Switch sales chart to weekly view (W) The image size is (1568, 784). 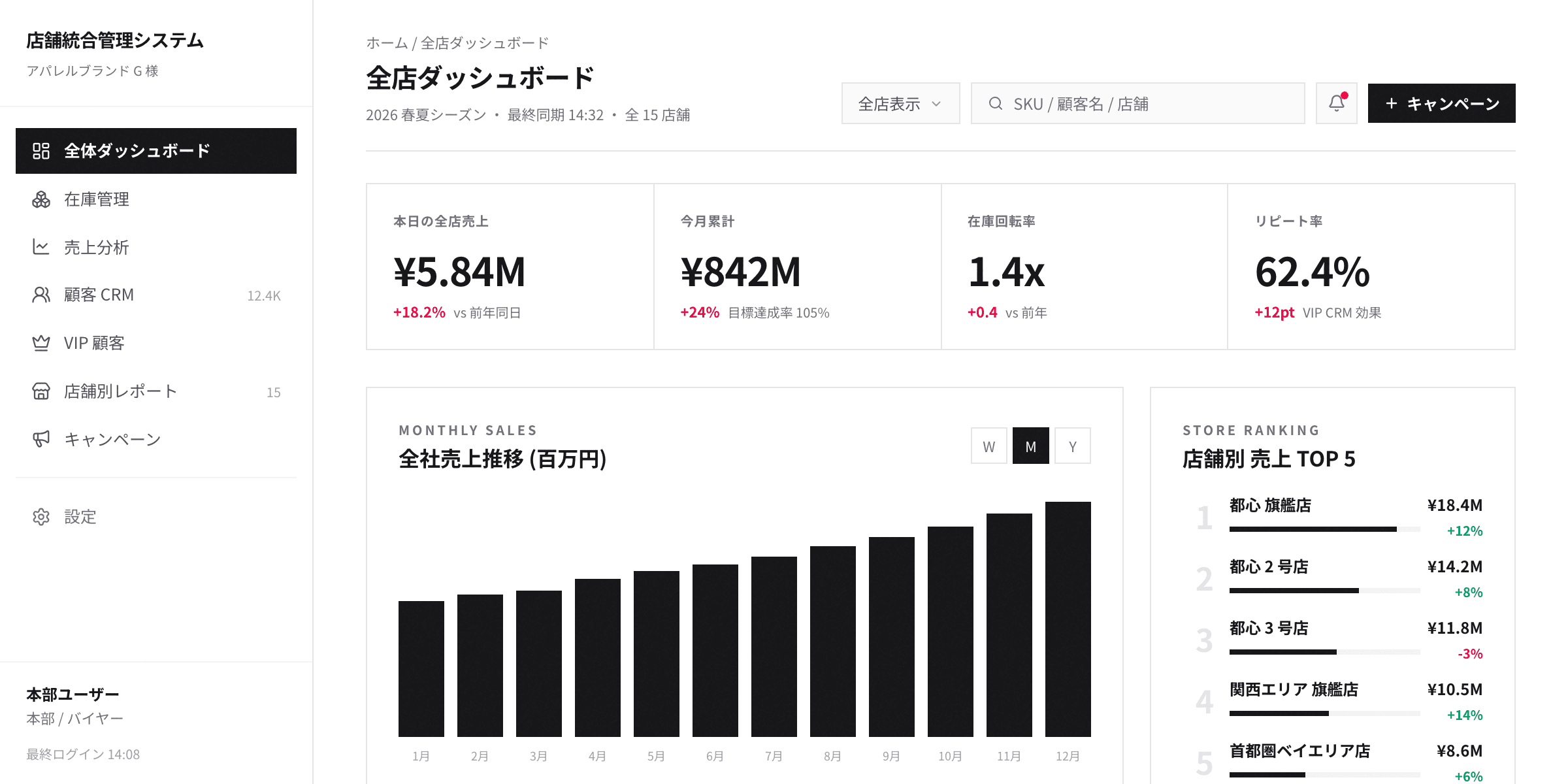[988, 446]
